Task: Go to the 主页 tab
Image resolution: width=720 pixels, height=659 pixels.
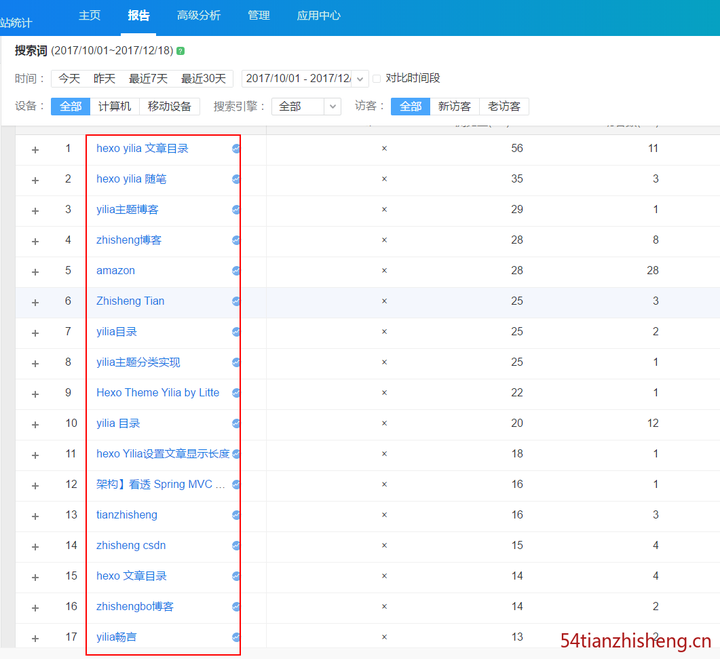Action: [x=90, y=16]
